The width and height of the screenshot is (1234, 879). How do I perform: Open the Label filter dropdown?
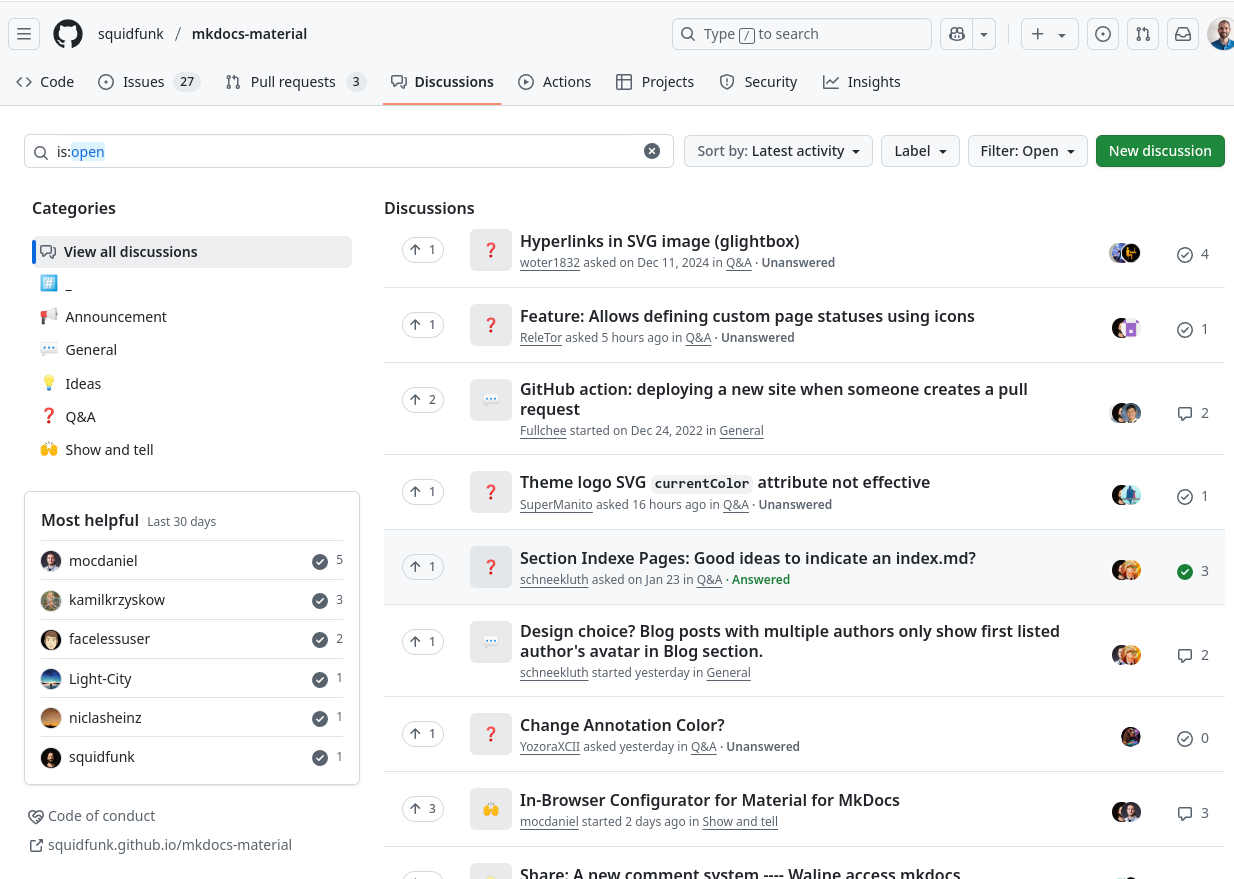click(920, 151)
